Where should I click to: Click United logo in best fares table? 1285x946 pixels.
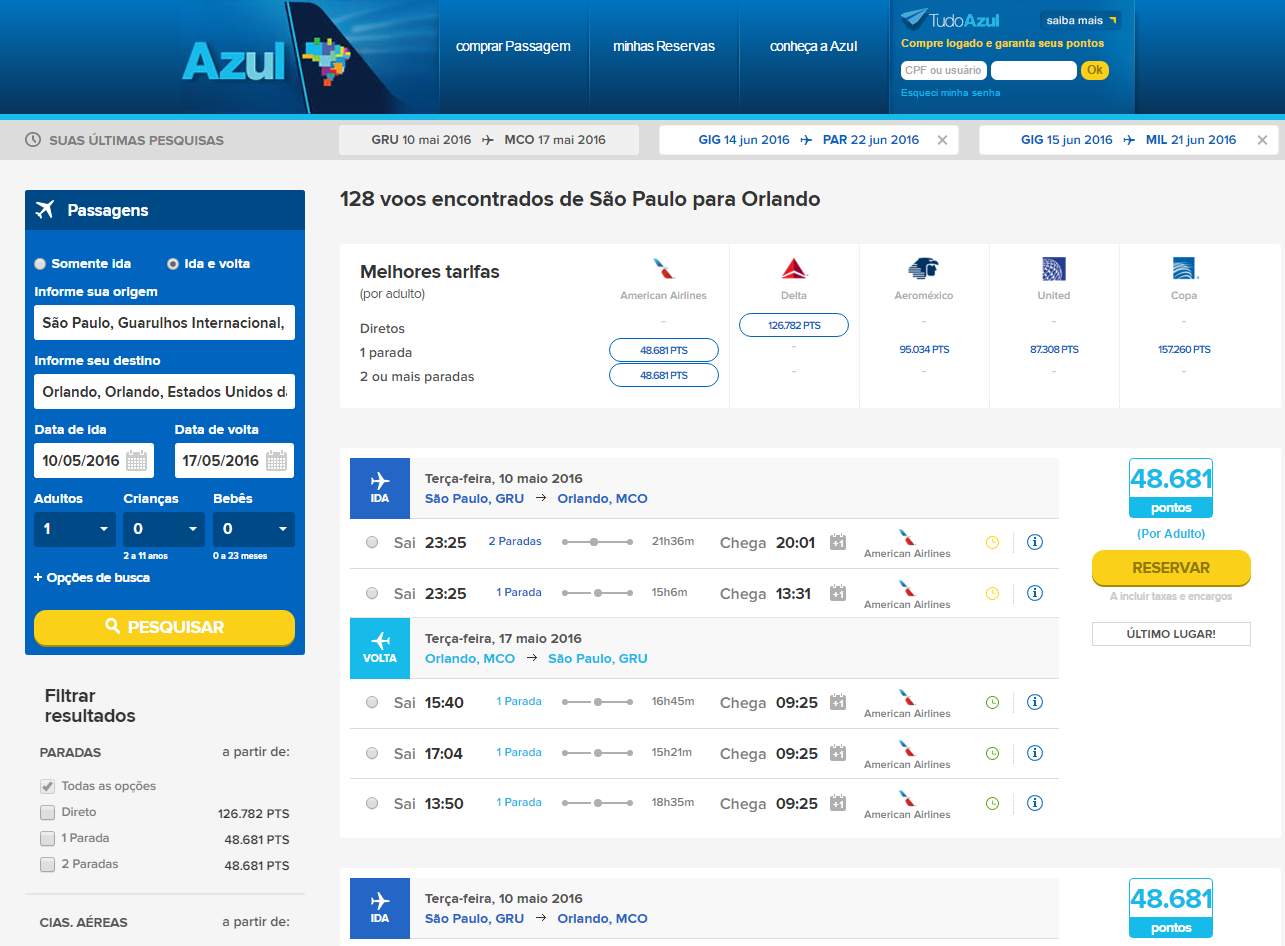[x=1053, y=268]
